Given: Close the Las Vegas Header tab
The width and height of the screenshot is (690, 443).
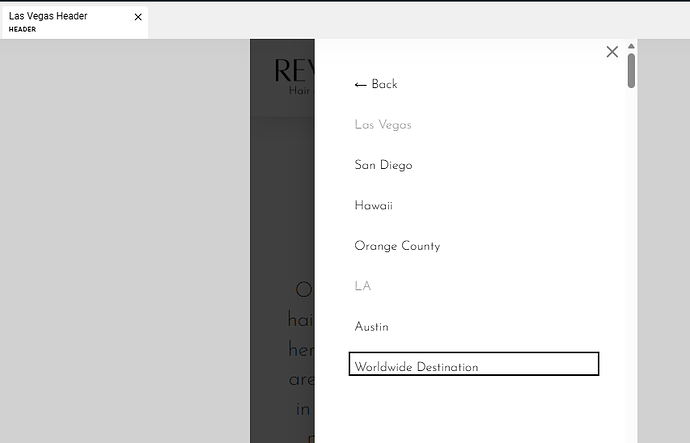Looking at the screenshot, I should click(138, 17).
